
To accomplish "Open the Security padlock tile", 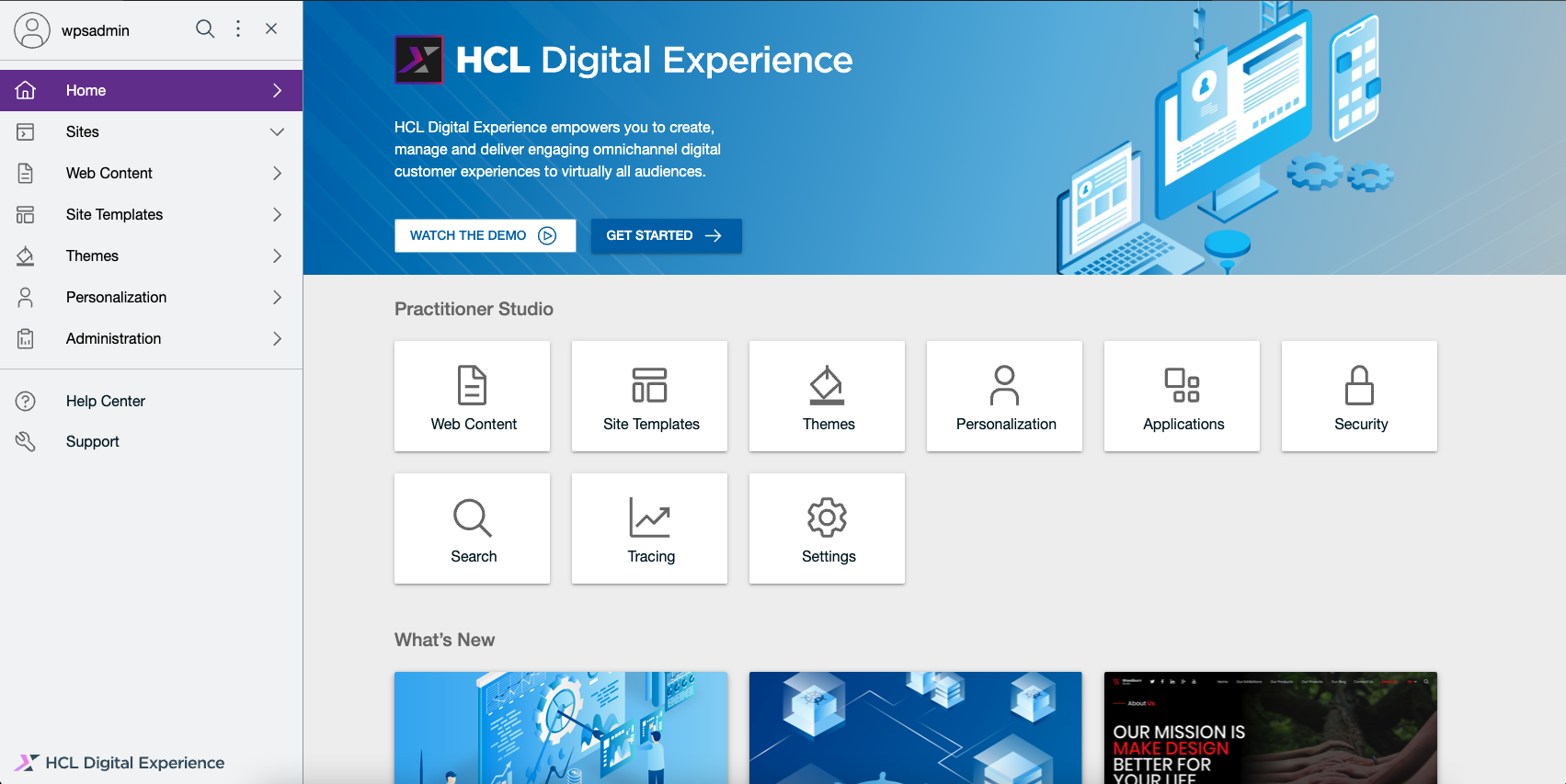I will coord(1360,396).
